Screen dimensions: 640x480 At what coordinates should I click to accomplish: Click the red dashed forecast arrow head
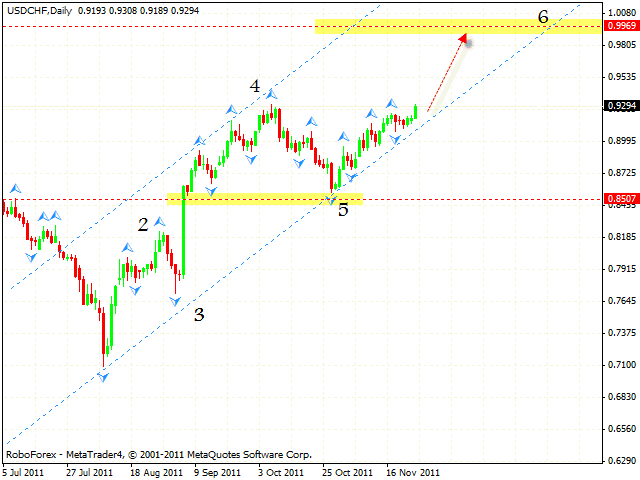pos(464,38)
